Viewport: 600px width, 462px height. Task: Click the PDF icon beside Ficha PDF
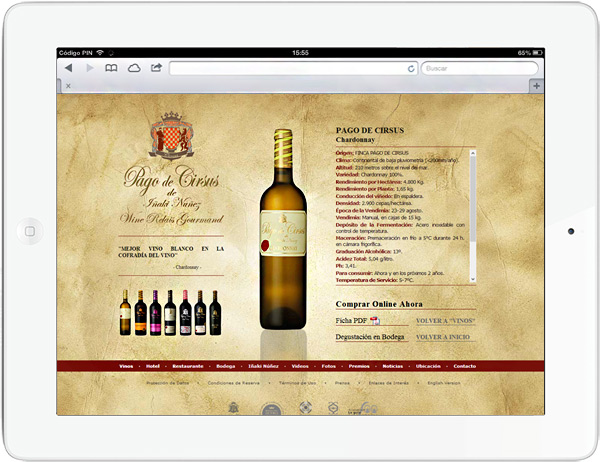375,320
